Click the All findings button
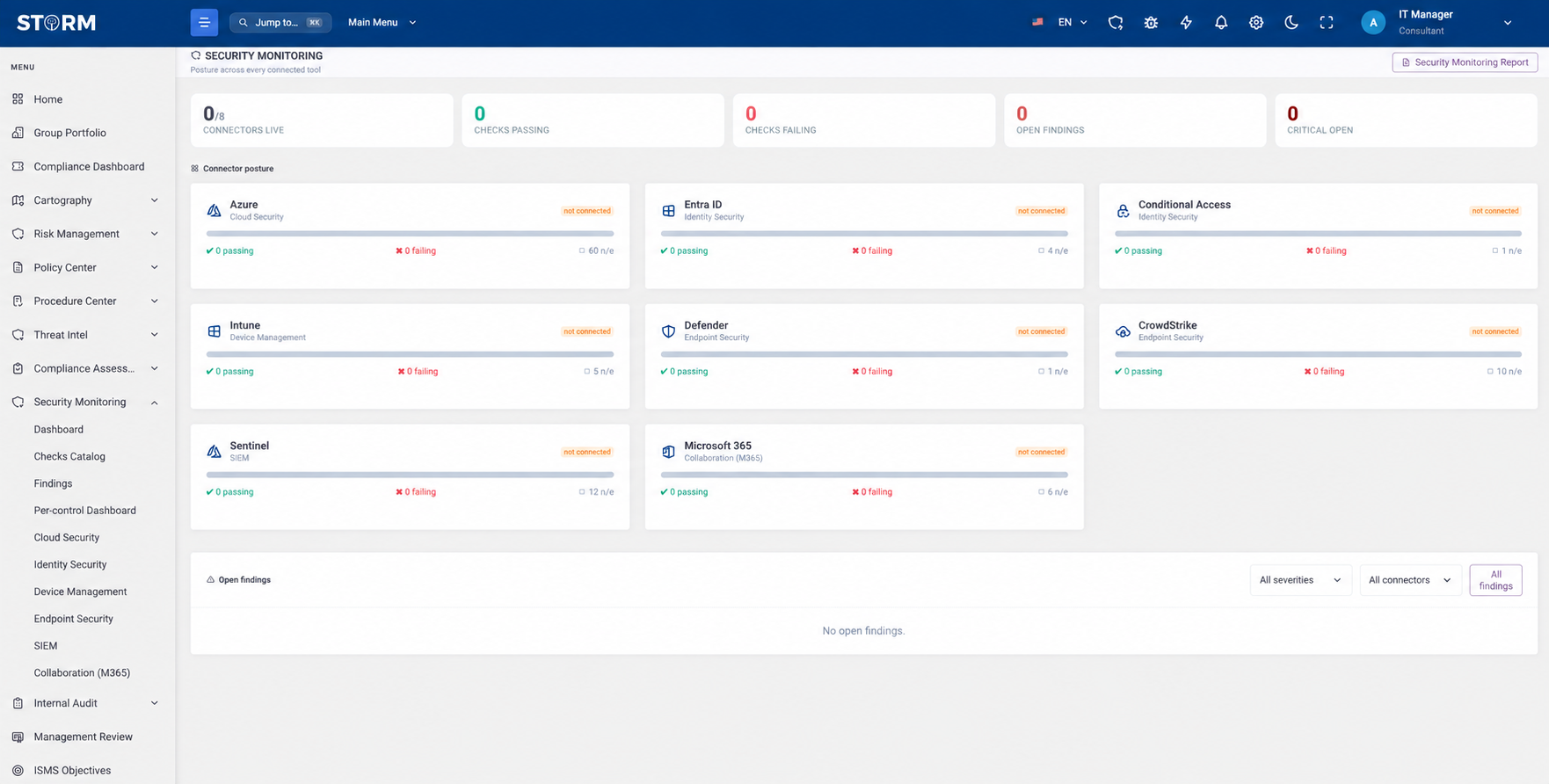Image resolution: width=1549 pixels, height=784 pixels. [1495, 580]
